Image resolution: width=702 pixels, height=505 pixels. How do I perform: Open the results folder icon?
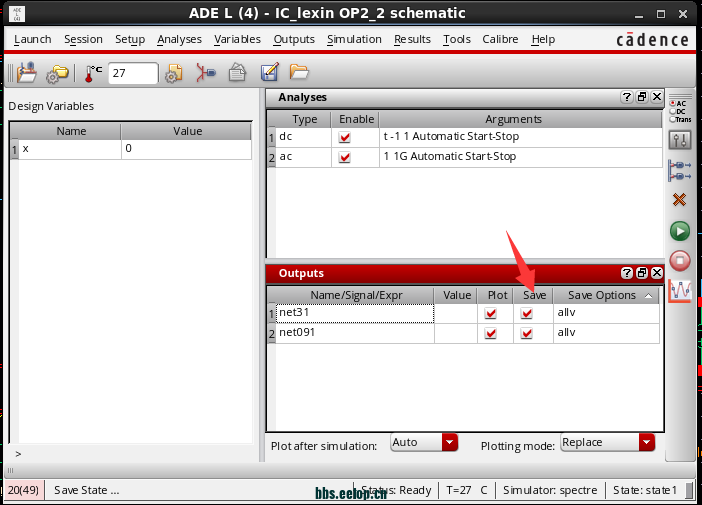[x=299, y=72]
